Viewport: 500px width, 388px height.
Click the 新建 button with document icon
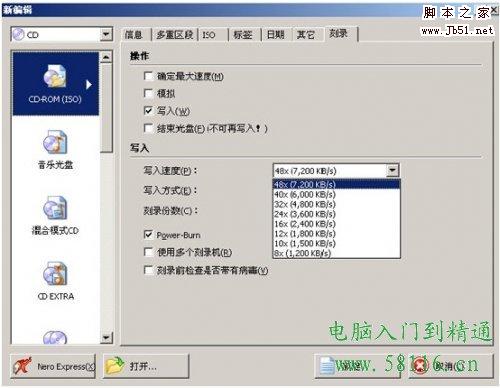pyautogui.click(x=357, y=366)
